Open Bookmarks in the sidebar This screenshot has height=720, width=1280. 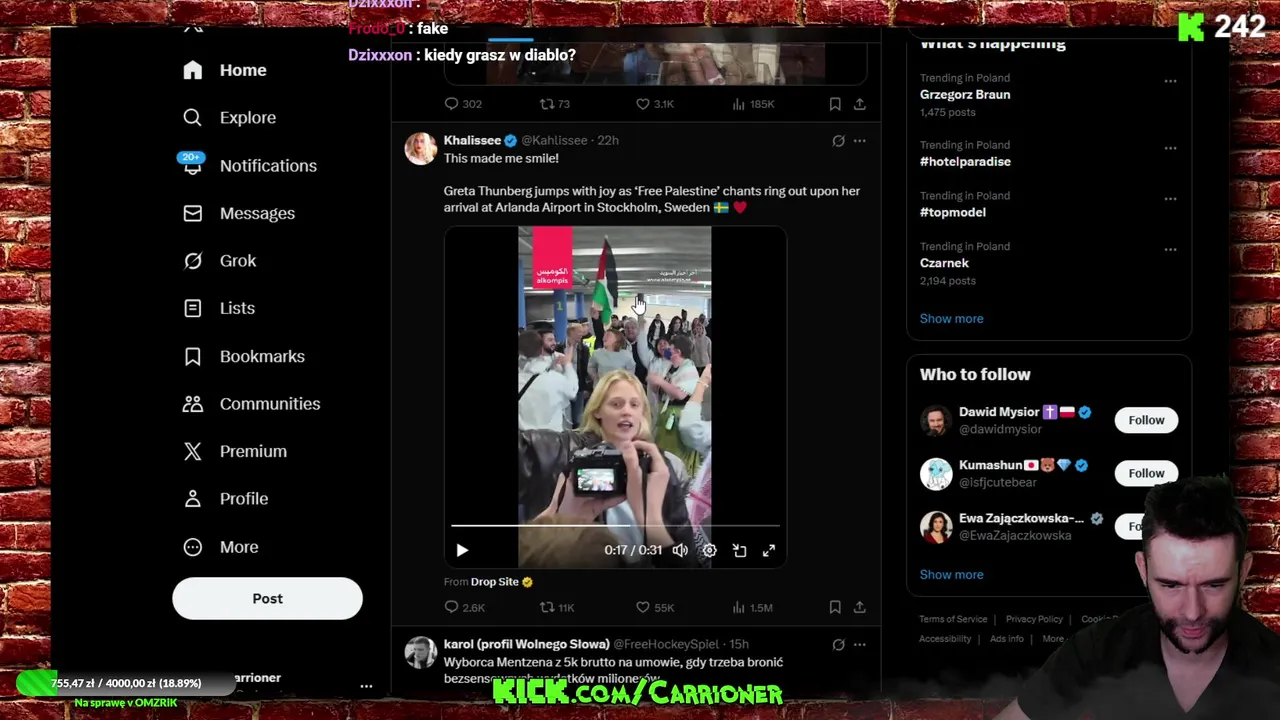pyautogui.click(x=244, y=356)
